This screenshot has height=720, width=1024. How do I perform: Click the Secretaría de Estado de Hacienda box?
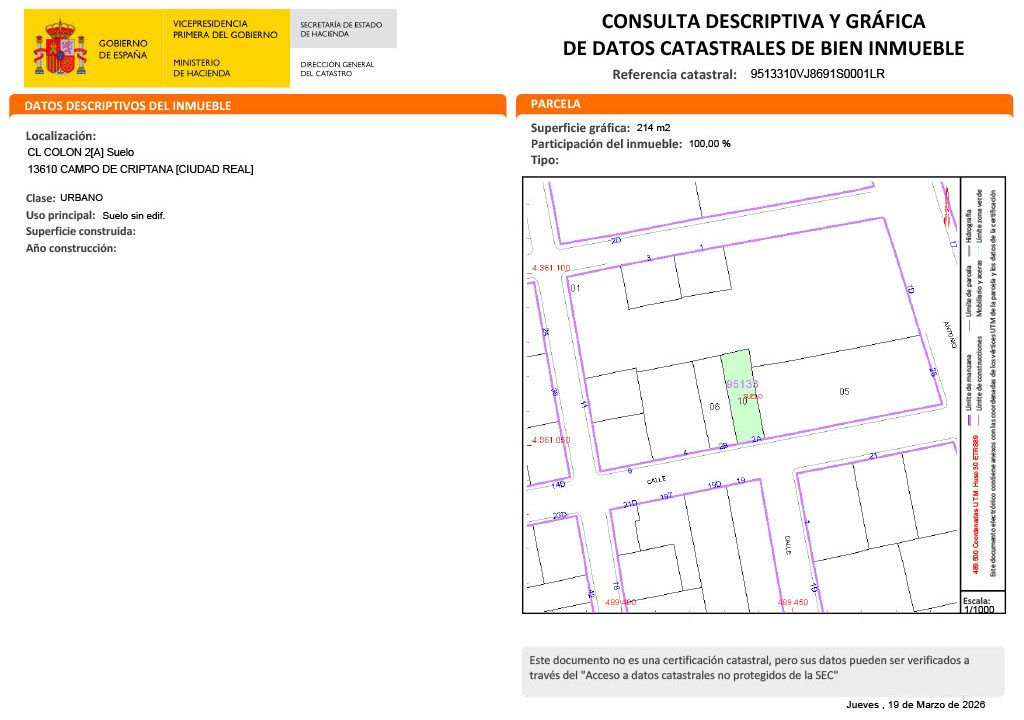point(342,29)
